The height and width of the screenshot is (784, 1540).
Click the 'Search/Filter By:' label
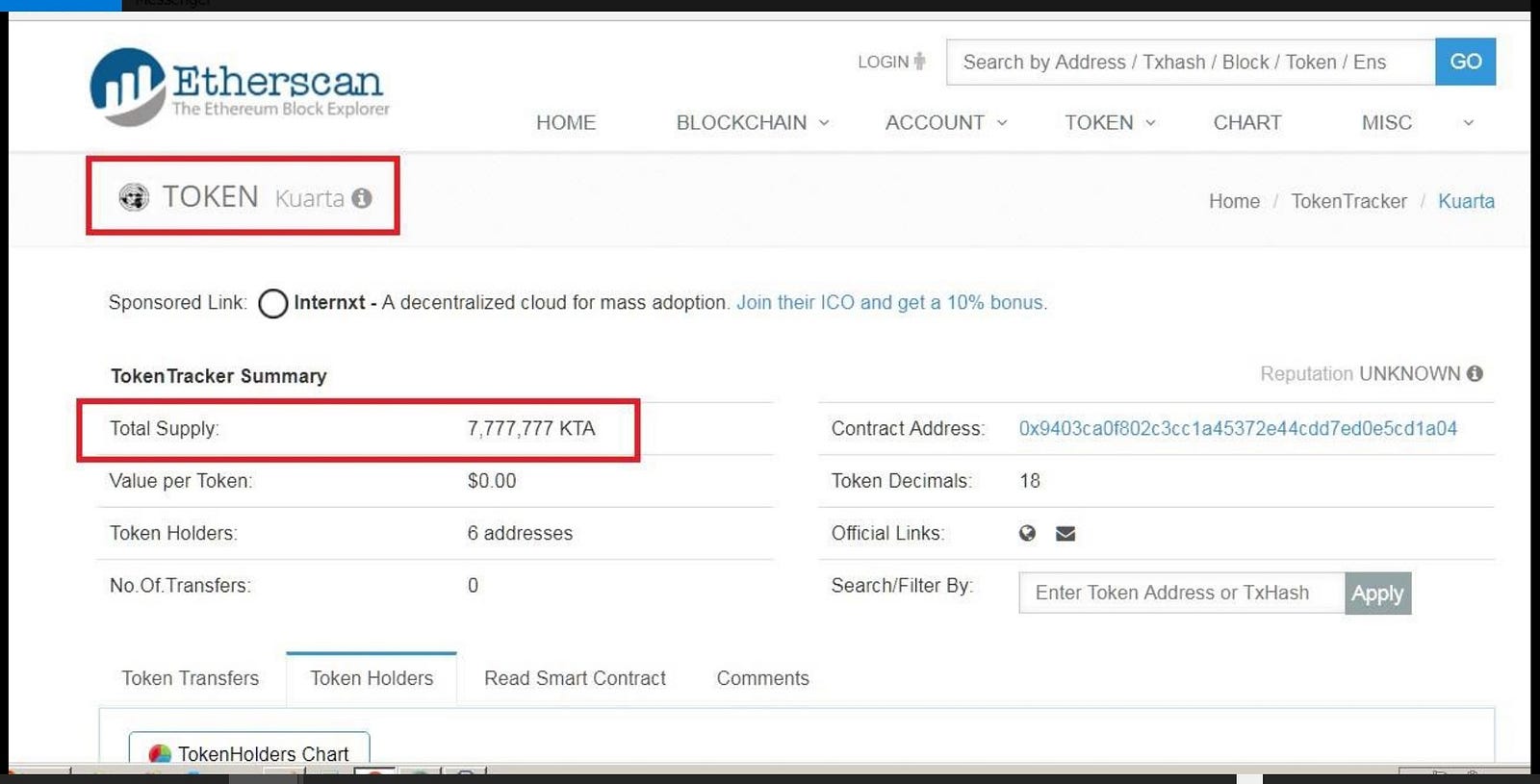pyautogui.click(x=902, y=585)
